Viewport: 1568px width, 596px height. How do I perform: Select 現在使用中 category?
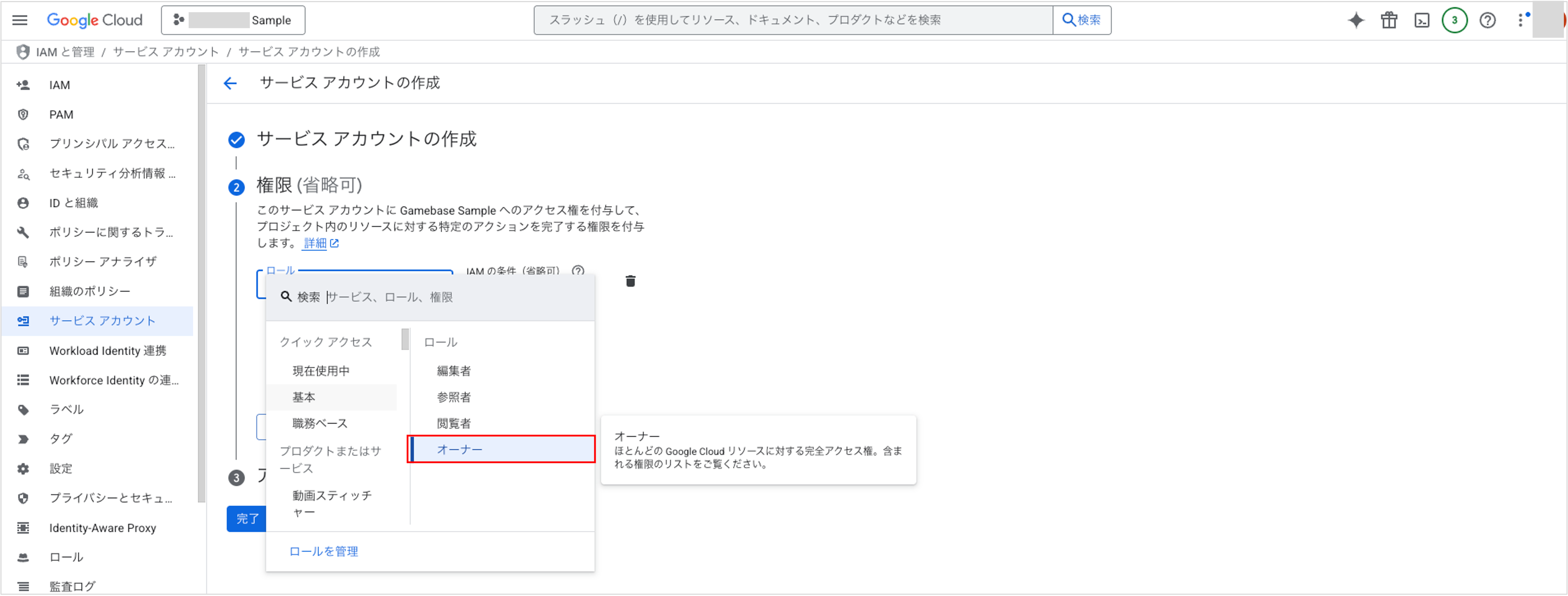tap(332, 371)
